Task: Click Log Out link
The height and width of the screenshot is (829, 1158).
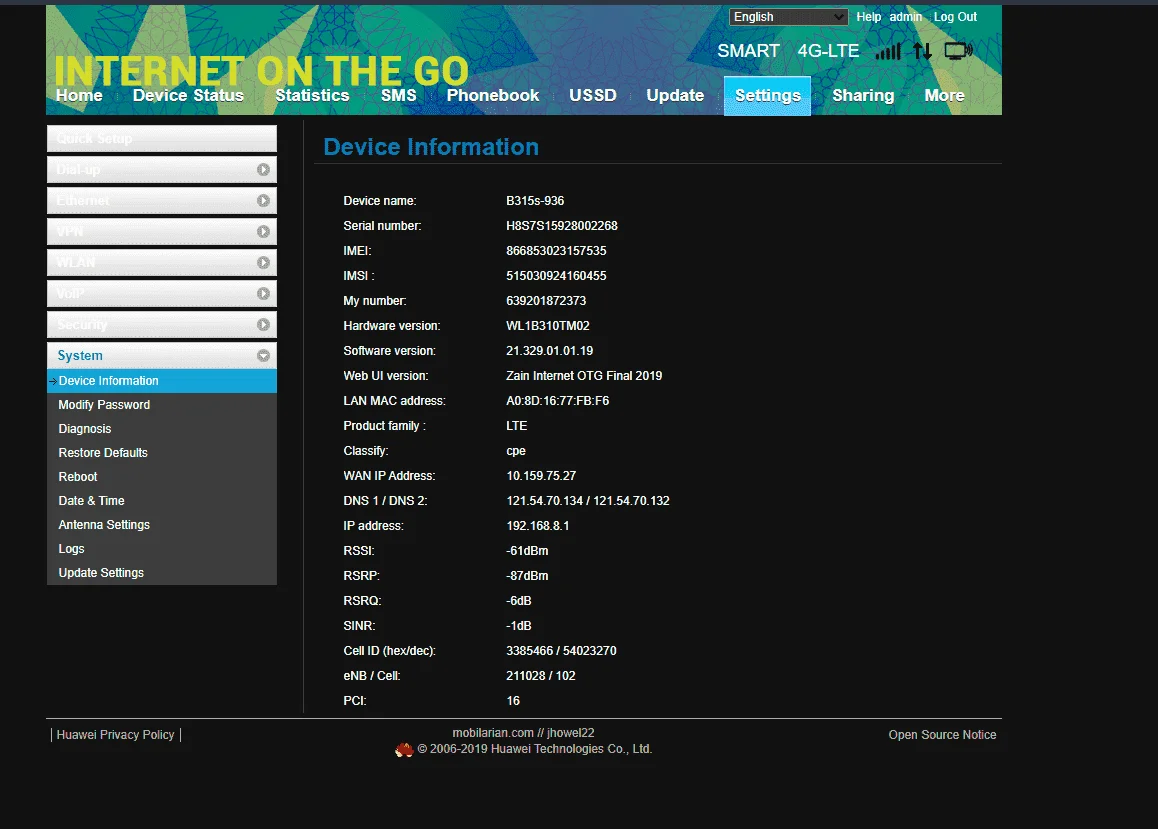Action: pos(955,17)
